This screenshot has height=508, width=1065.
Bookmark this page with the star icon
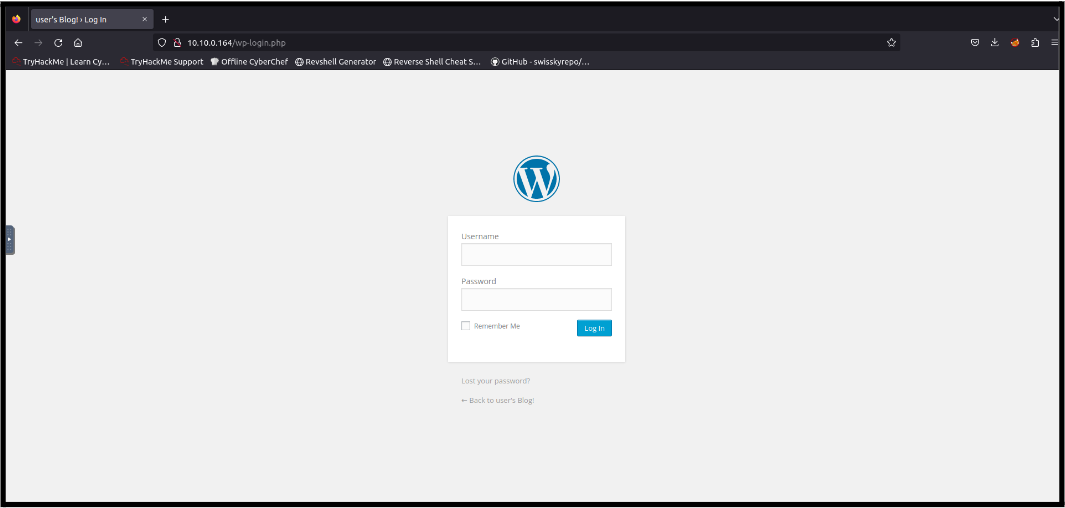(890, 43)
